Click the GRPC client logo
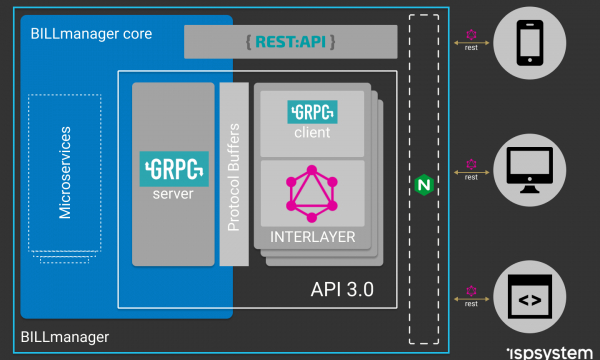Viewport: 600px width, 360px height. point(312,112)
